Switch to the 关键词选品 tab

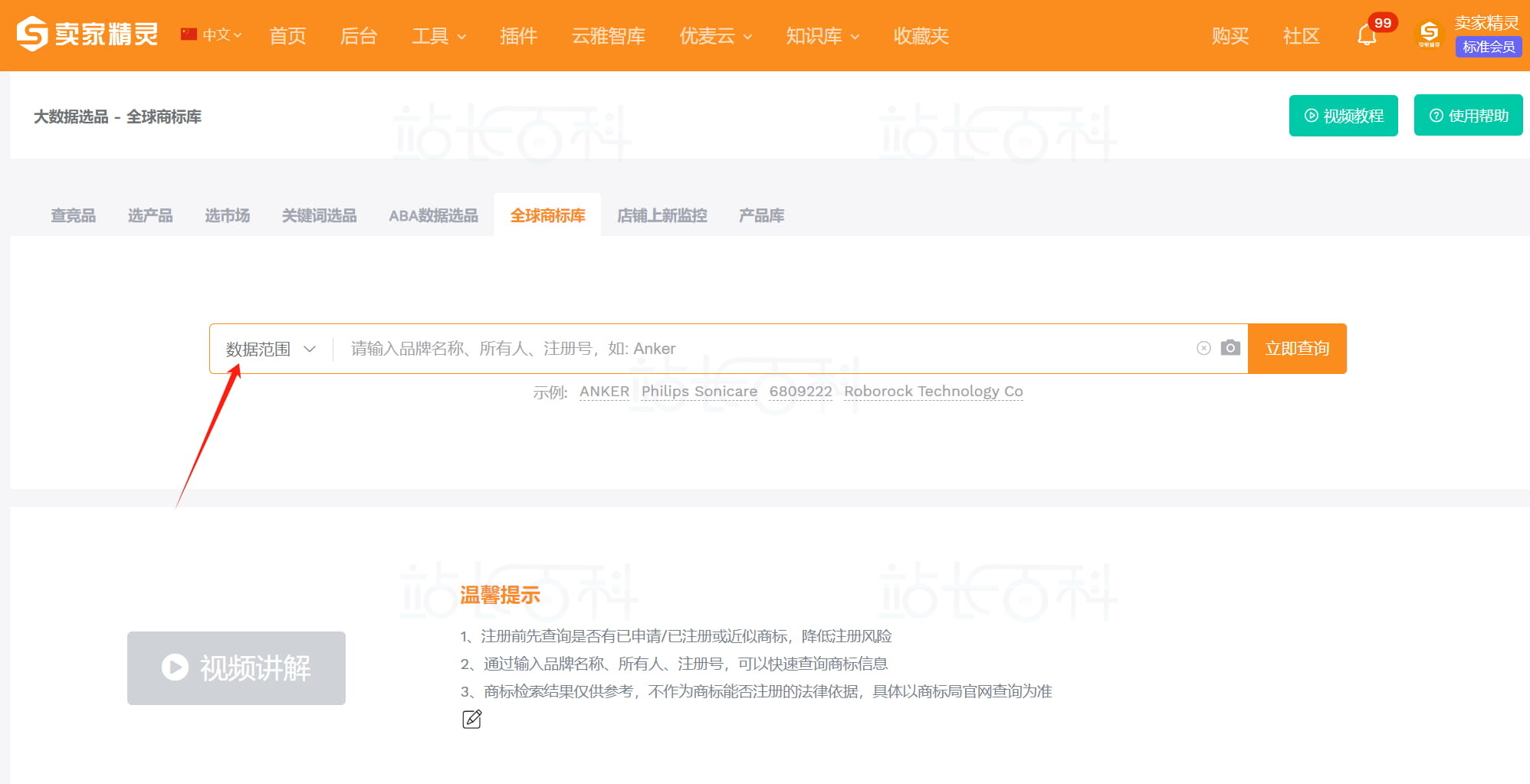[319, 215]
